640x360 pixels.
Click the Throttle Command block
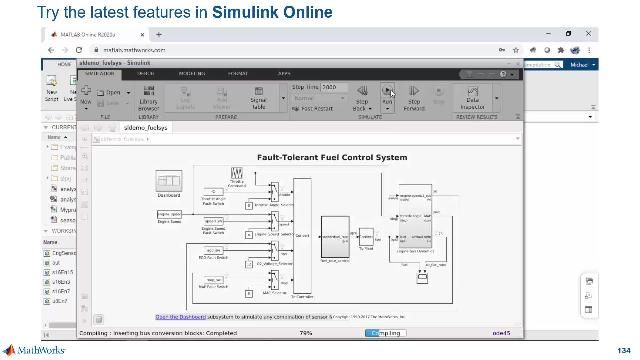(237, 173)
